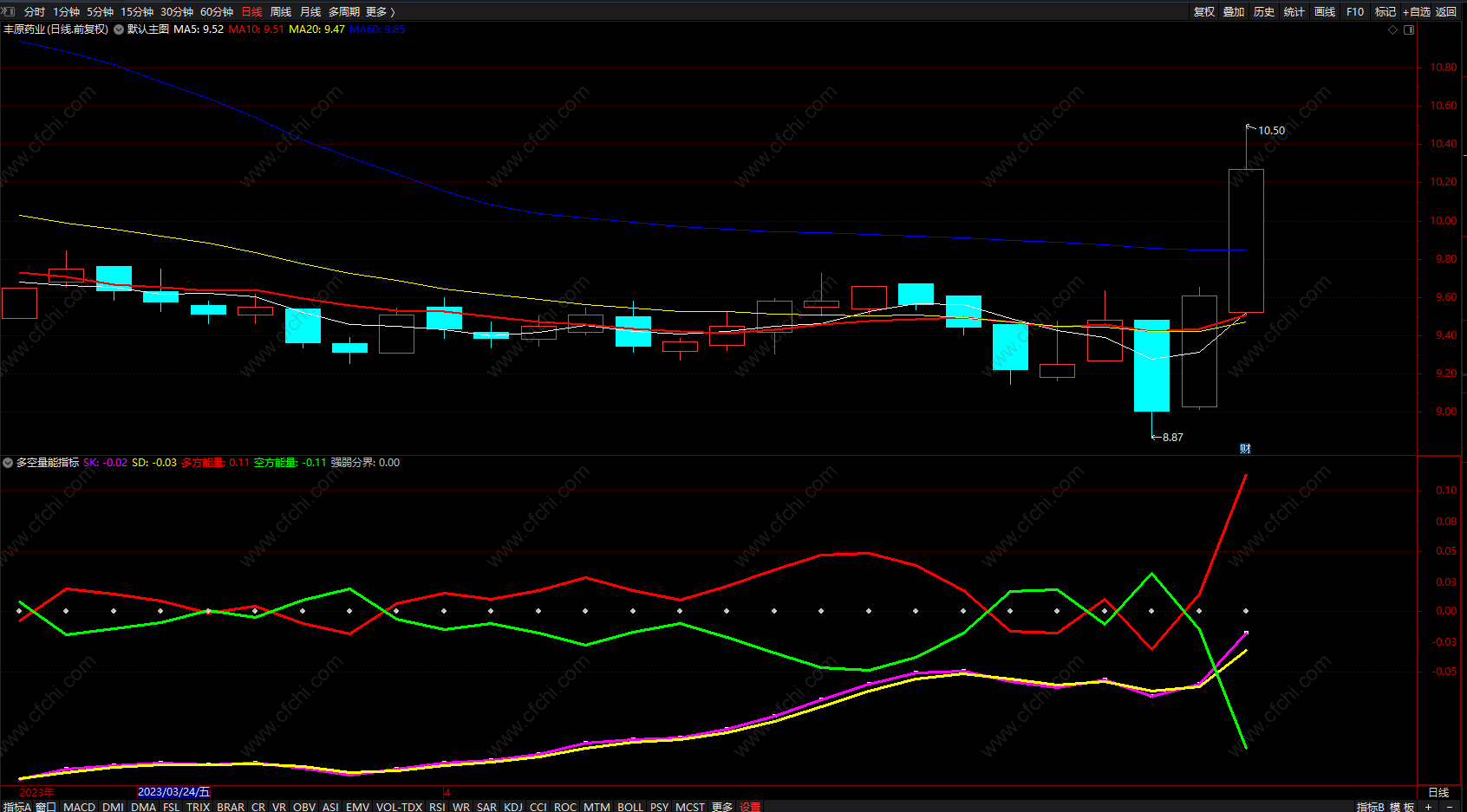Toggle the side panel icon near price axis
The height and width of the screenshot is (812, 1467).
[x=1409, y=29]
